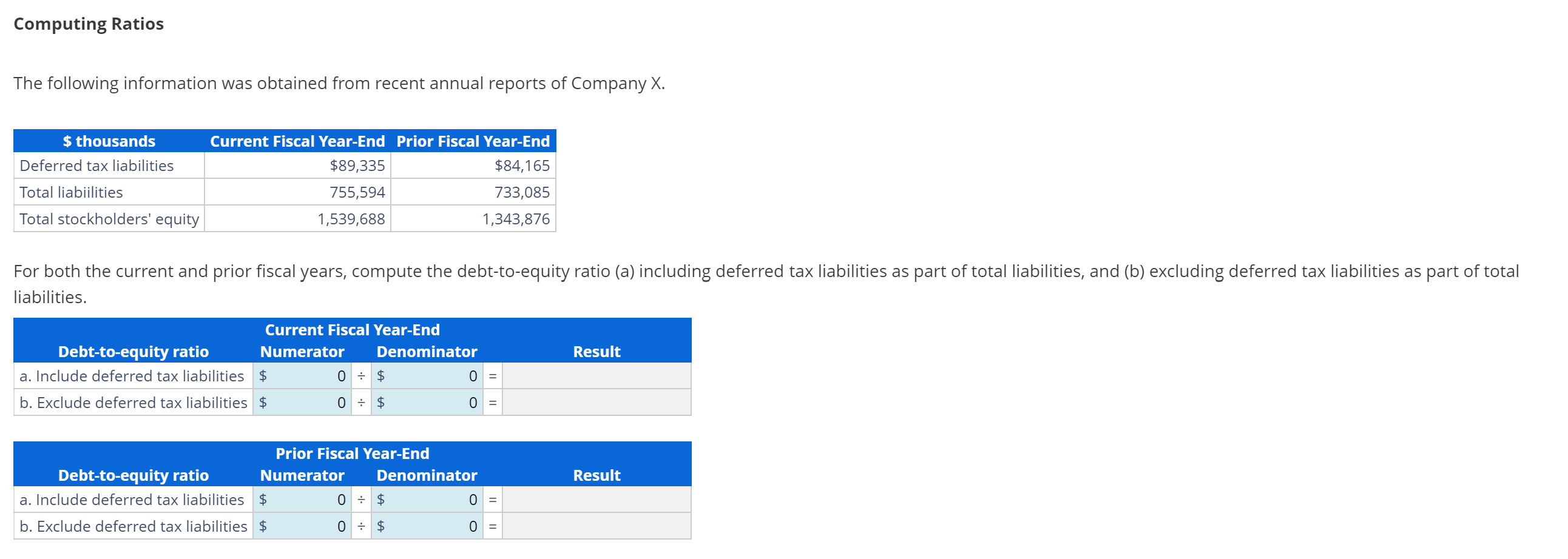Select prior year include-deferred denominator field

[427, 500]
